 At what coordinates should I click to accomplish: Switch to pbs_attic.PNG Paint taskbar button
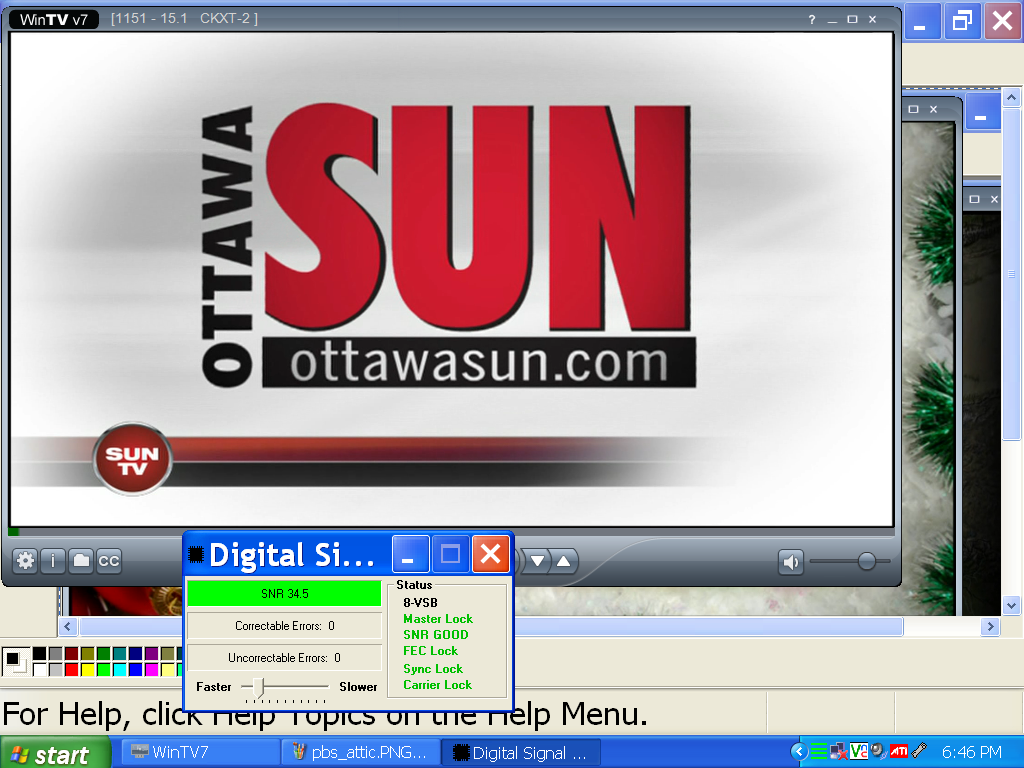[360, 752]
